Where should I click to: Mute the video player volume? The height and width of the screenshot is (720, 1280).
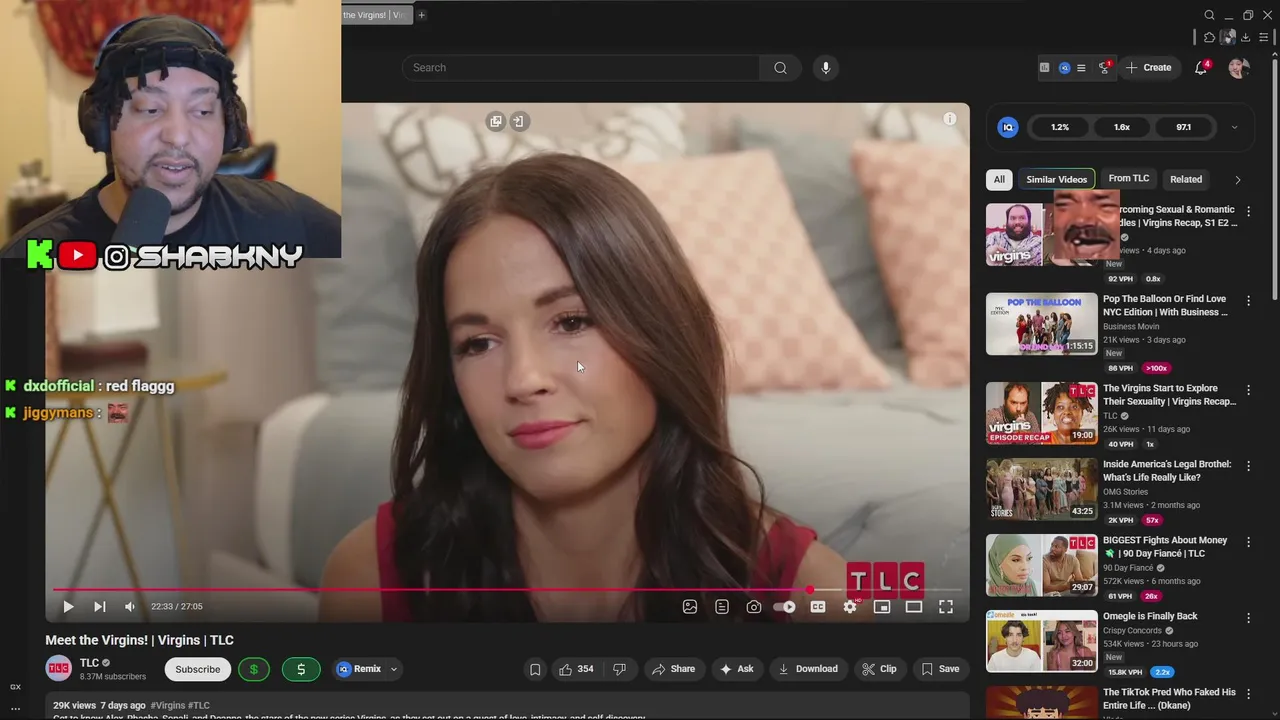click(x=130, y=606)
